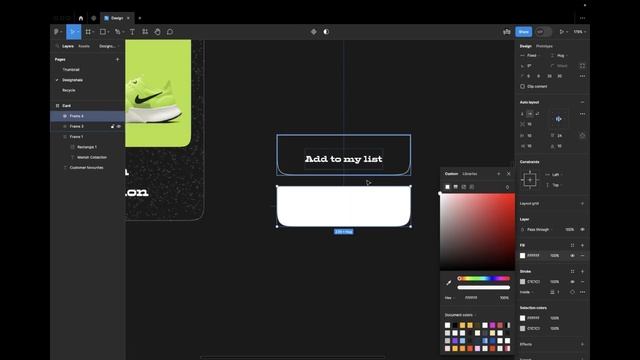Open advanced stroke settings
The width and height of the screenshot is (640, 360).
(582, 292)
